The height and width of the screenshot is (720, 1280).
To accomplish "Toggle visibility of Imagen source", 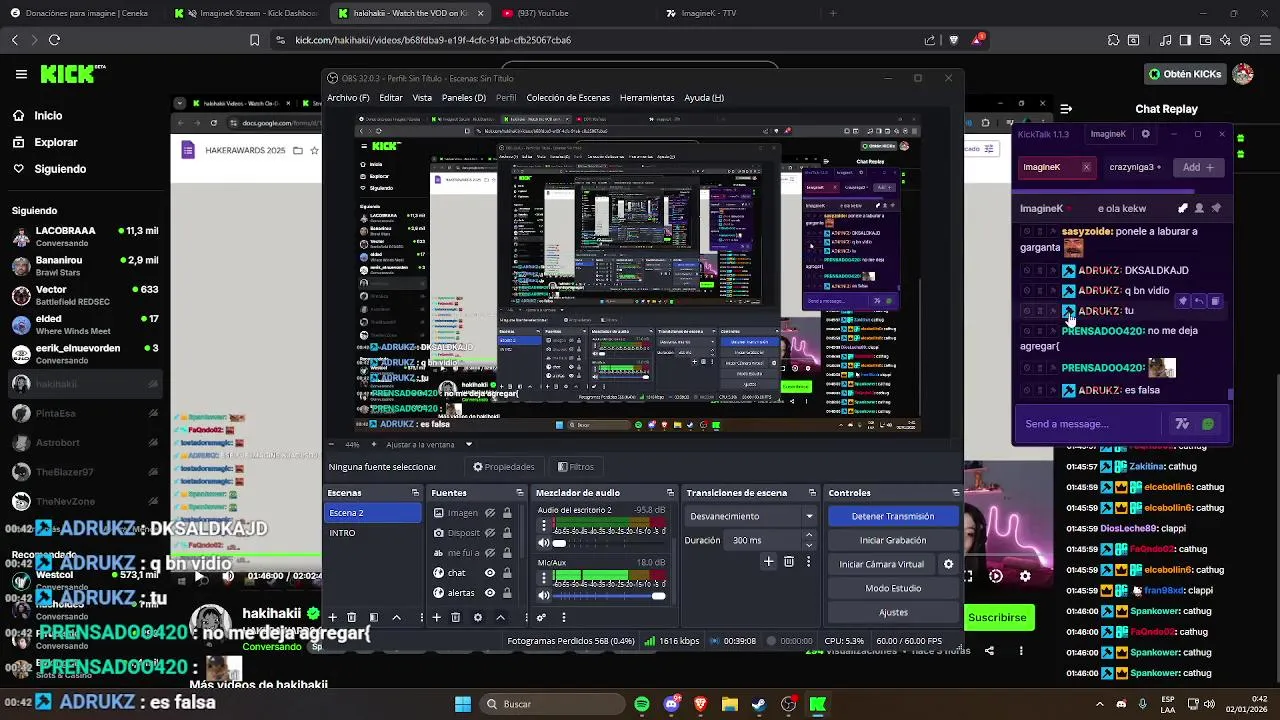I will [490, 513].
